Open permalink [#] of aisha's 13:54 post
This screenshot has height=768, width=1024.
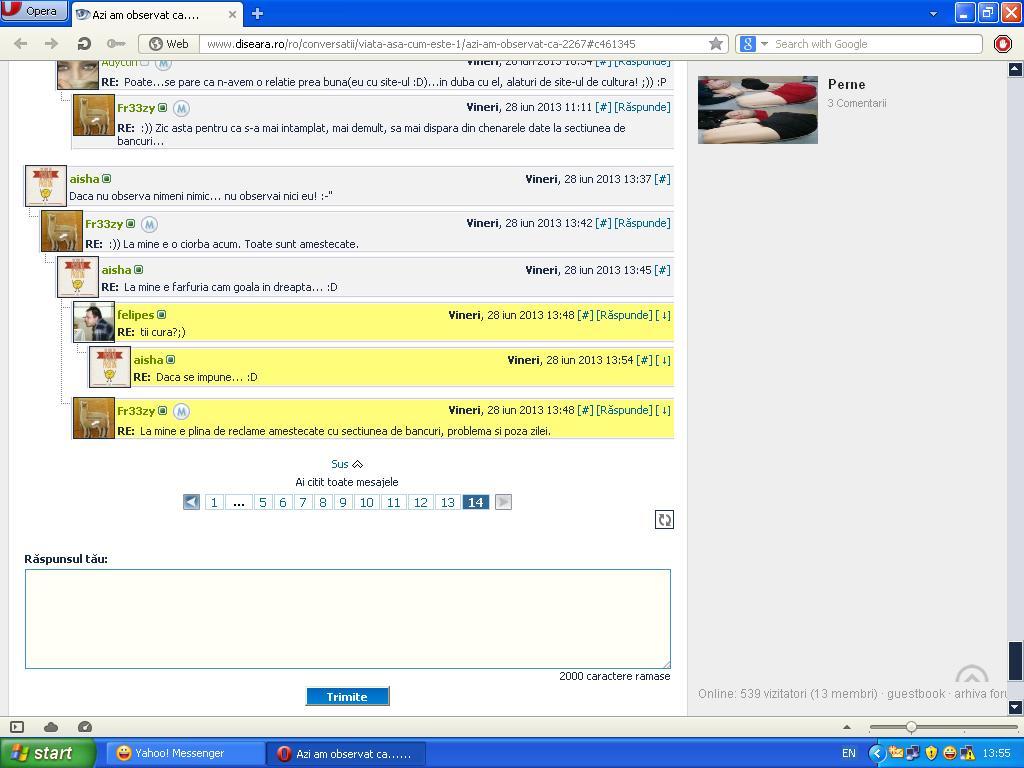[x=645, y=360]
